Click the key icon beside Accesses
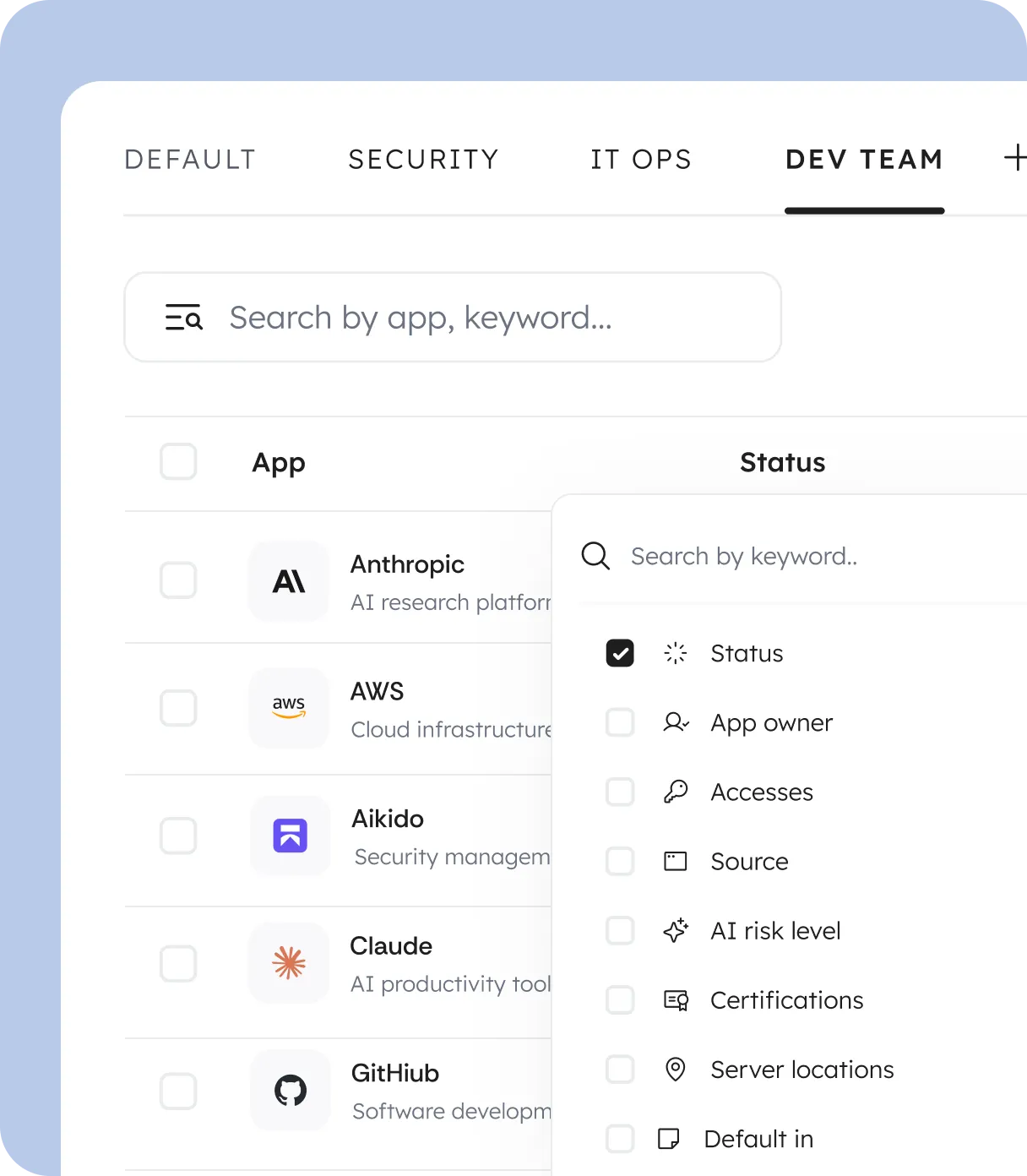1027x1176 pixels. pos(675,792)
